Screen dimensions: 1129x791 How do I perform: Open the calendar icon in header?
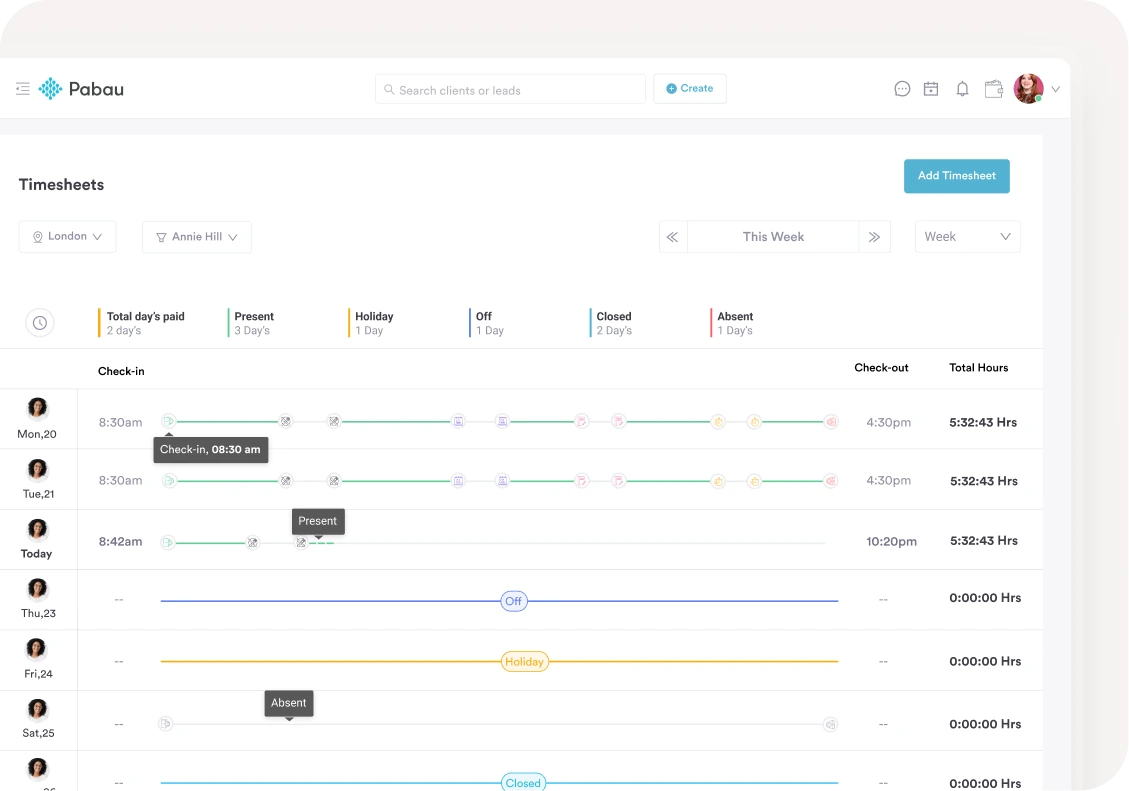click(931, 89)
